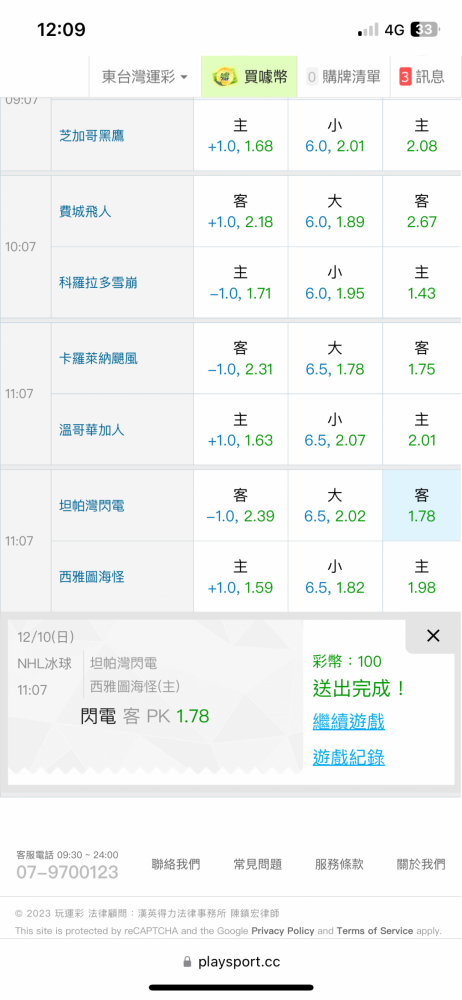Click 常見問題 in the footer

click(257, 864)
